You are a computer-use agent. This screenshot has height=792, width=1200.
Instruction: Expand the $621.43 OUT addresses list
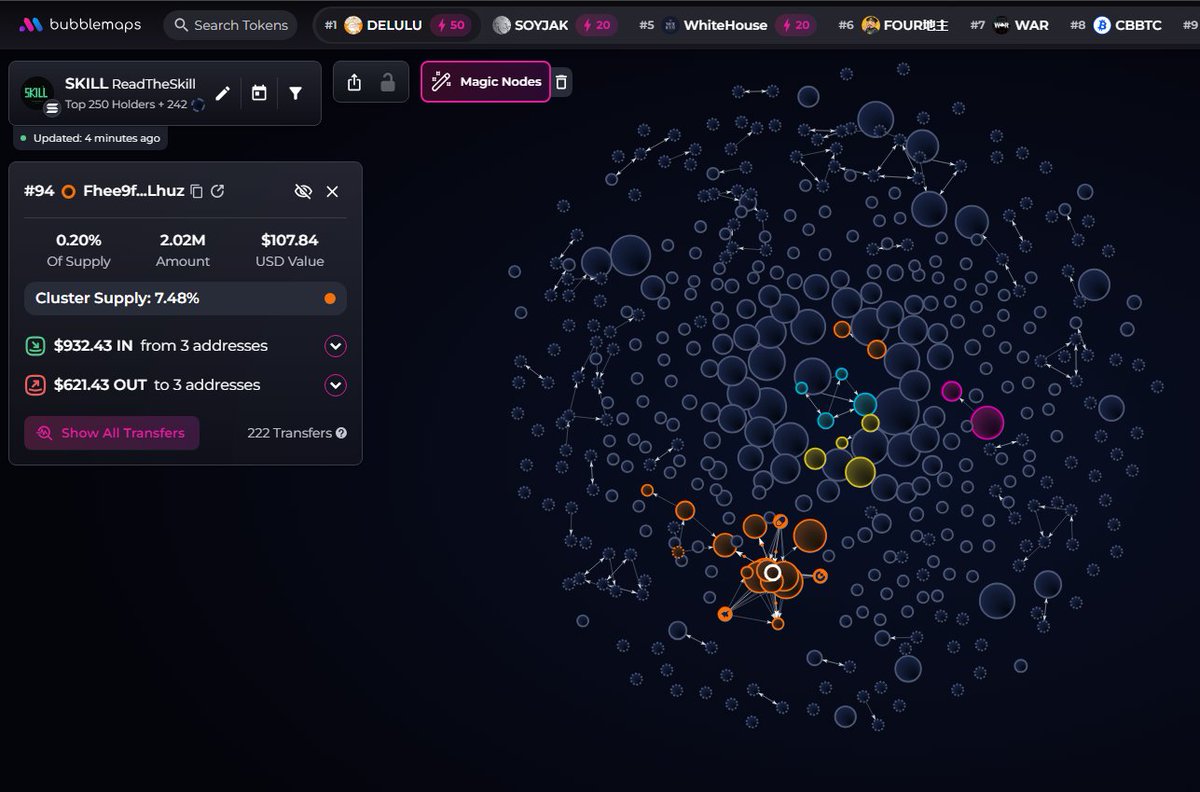336,385
